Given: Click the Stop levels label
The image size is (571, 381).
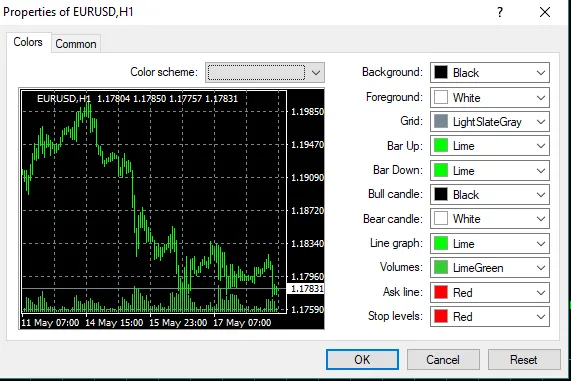Looking at the screenshot, I should [395, 316].
